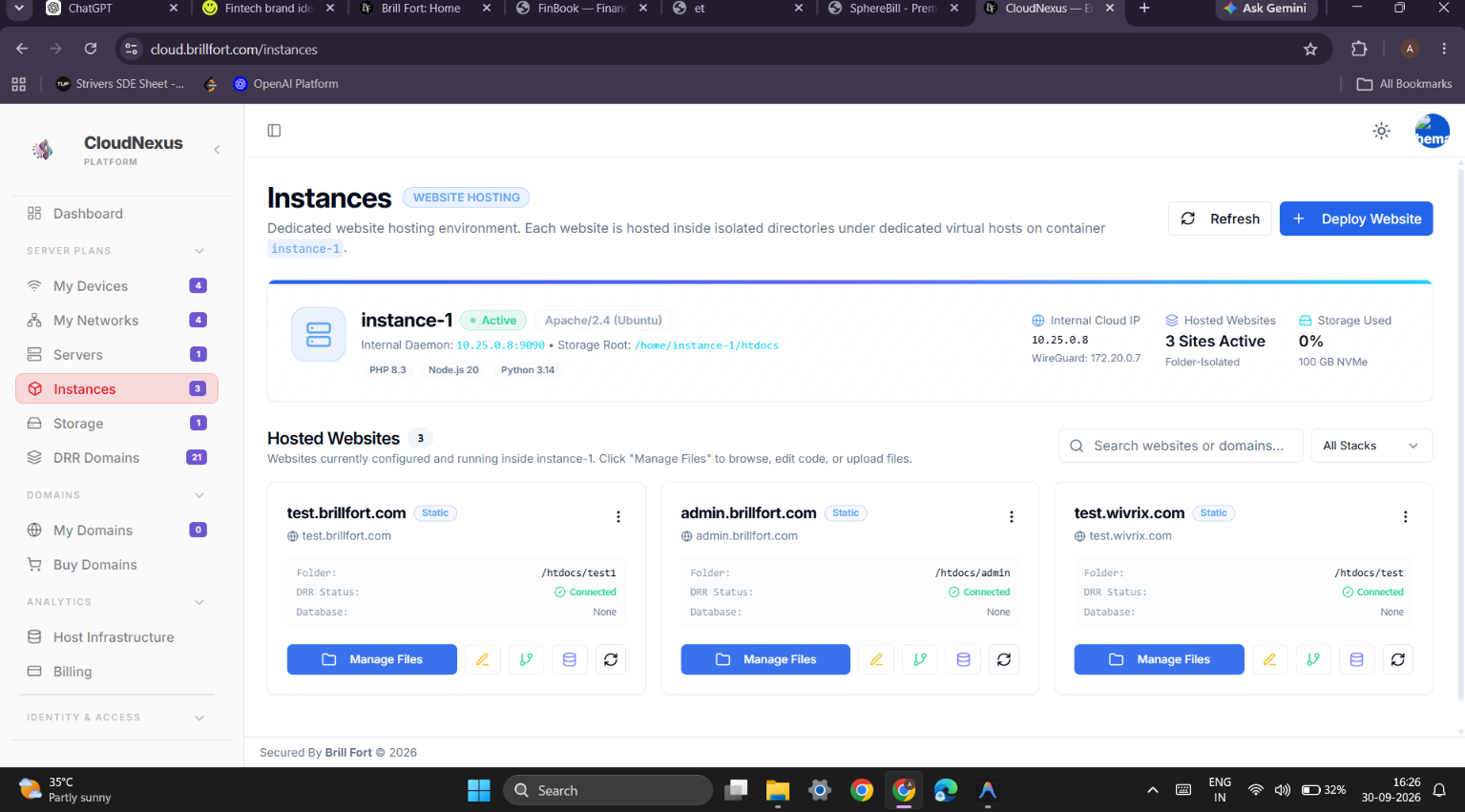Click the test.brillfort.com URL with globe
Screen dimensions: 1465x812
(339, 536)
